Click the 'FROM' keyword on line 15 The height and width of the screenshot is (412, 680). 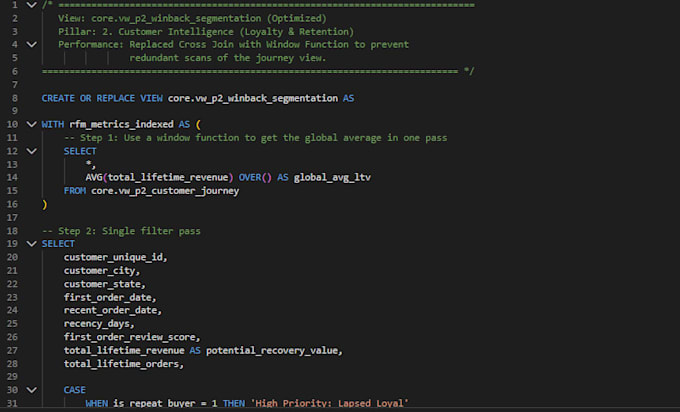coord(75,191)
